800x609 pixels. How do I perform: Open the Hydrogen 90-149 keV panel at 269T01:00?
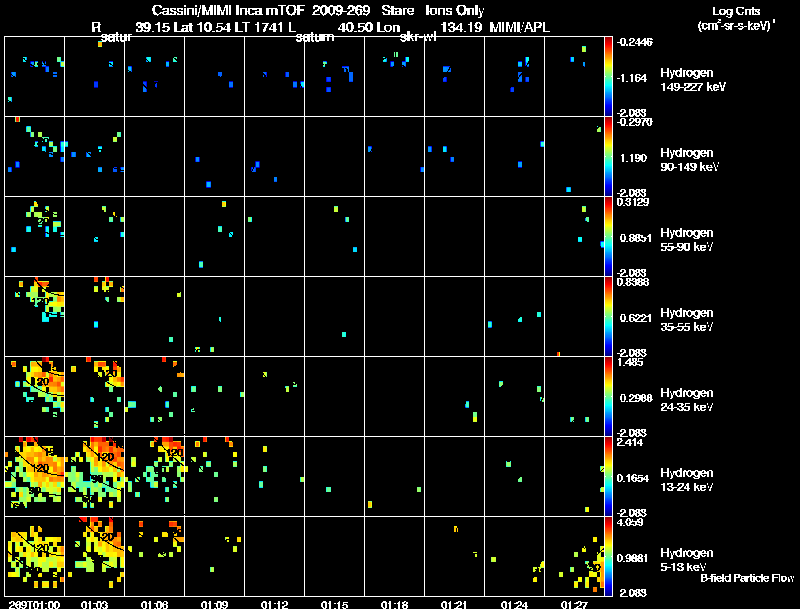tap(34, 157)
